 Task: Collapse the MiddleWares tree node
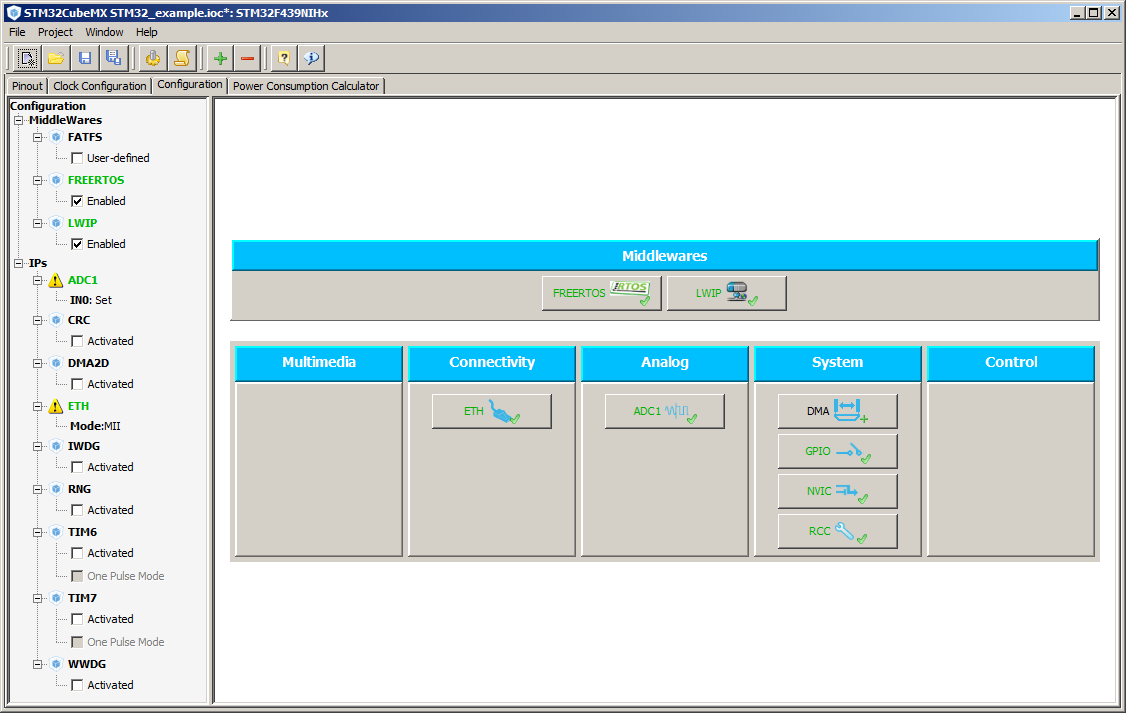coord(19,121)
